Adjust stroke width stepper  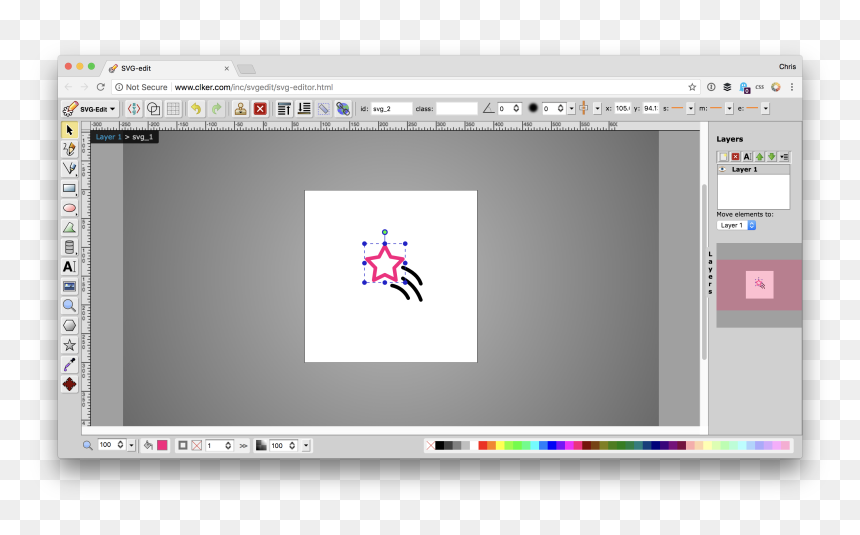(x=228, y=446)
